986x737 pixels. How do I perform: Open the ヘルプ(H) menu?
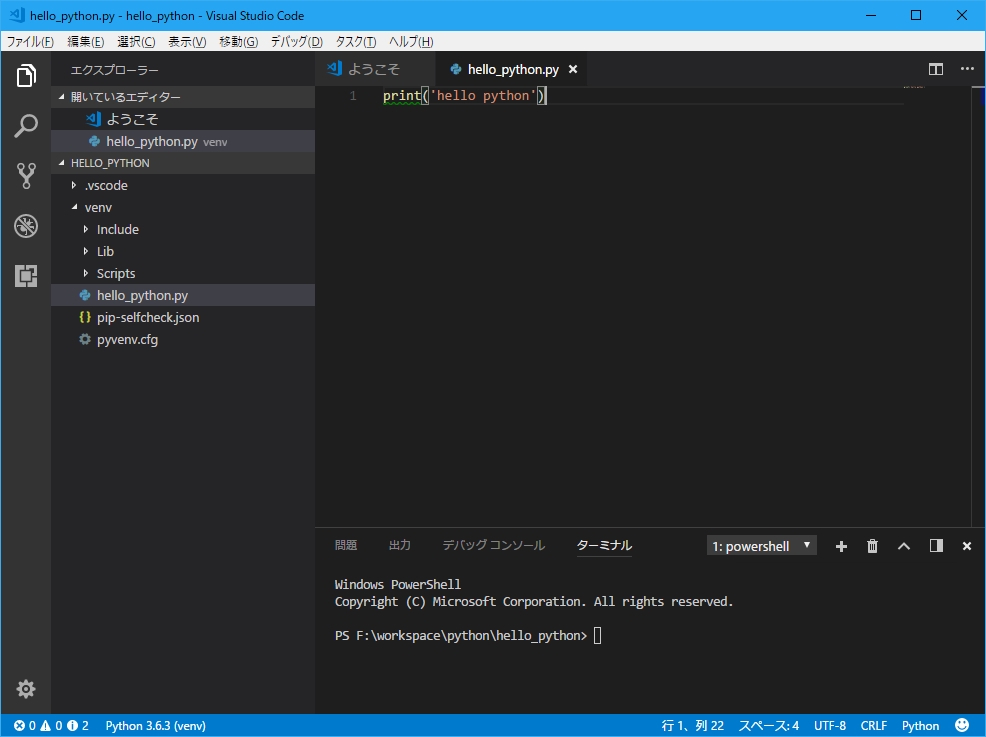pos(411,42)
